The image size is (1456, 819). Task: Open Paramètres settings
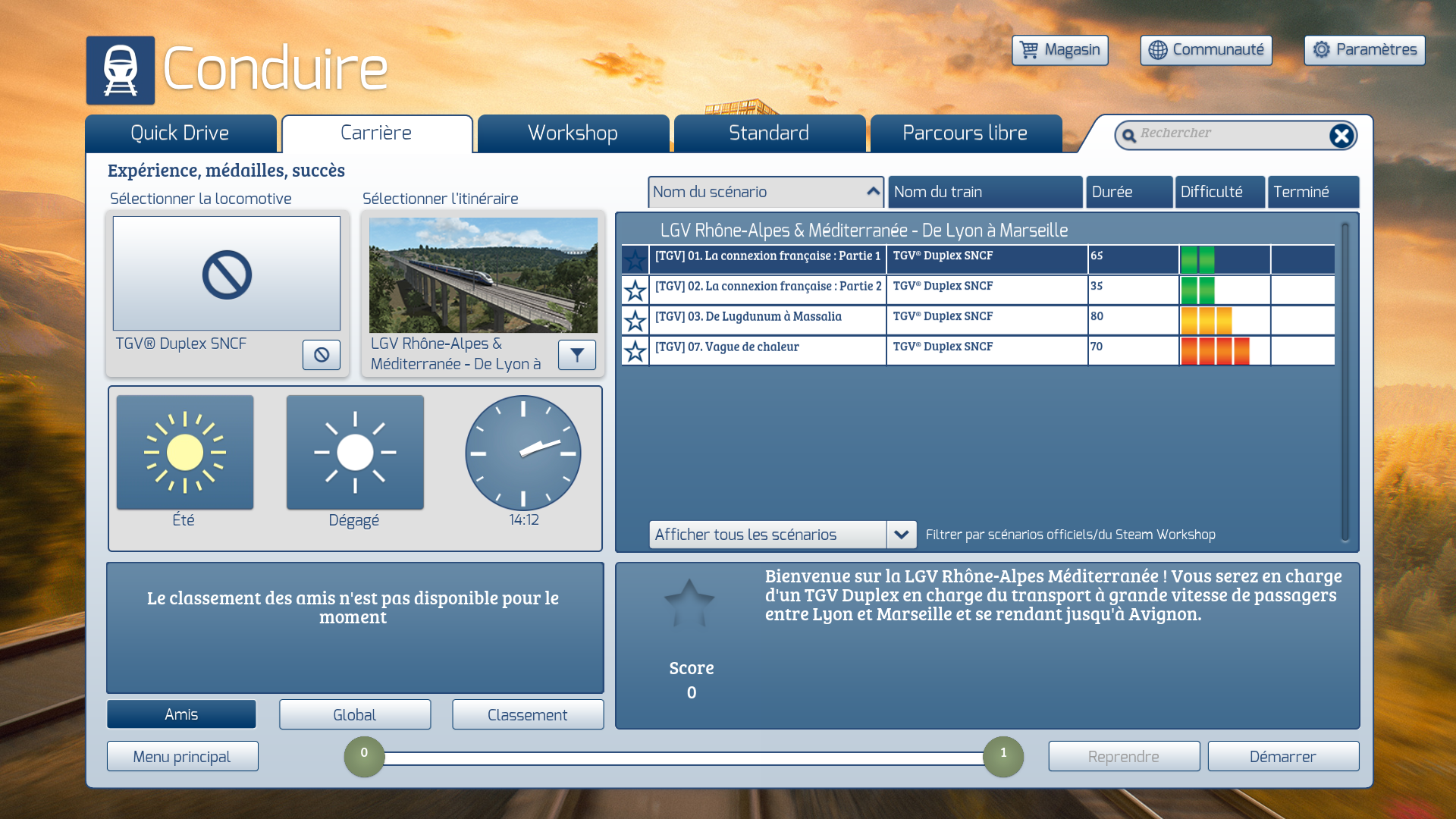pos(1365,50)
